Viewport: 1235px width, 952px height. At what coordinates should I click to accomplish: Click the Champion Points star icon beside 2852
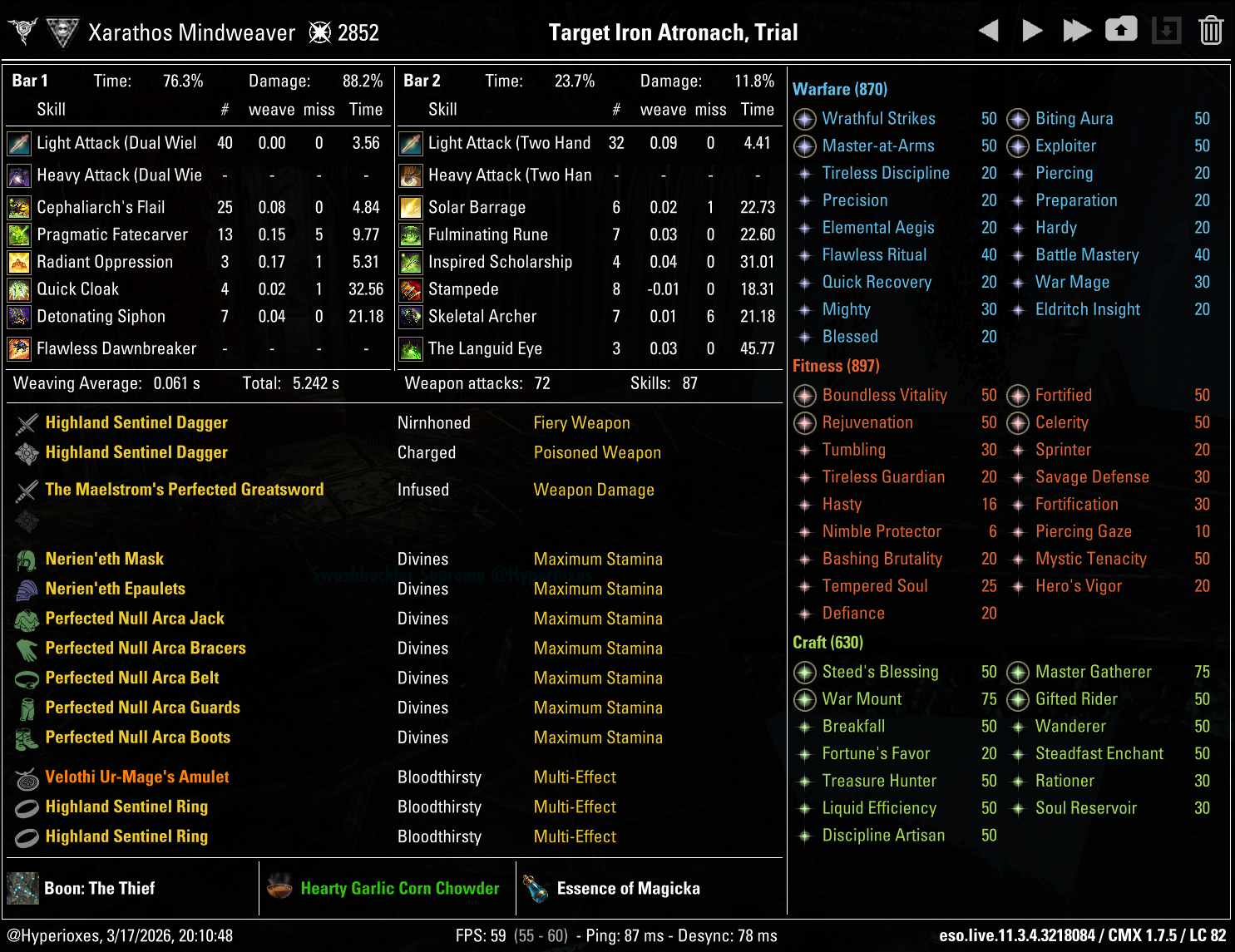click(319, 32)
